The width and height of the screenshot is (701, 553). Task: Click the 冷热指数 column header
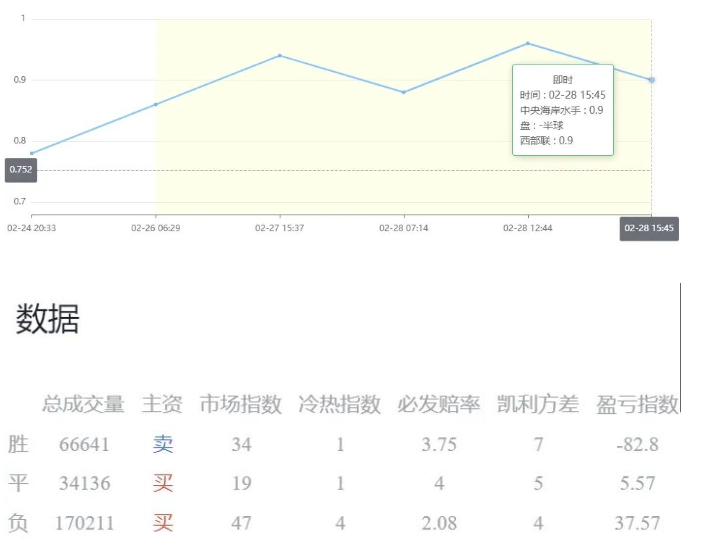340,404
